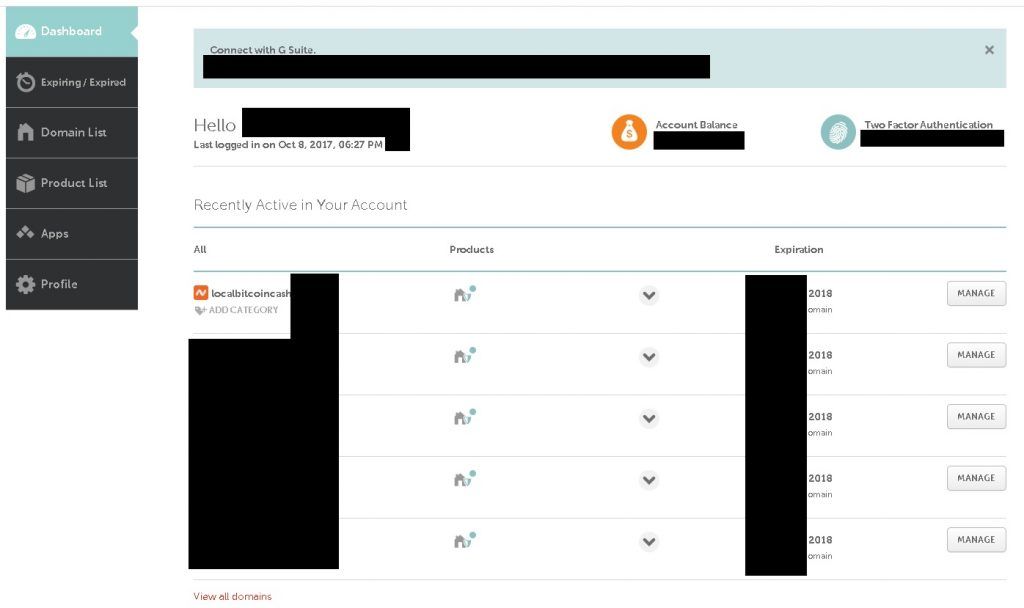Expand the second domain row chevron

[648, 356]
